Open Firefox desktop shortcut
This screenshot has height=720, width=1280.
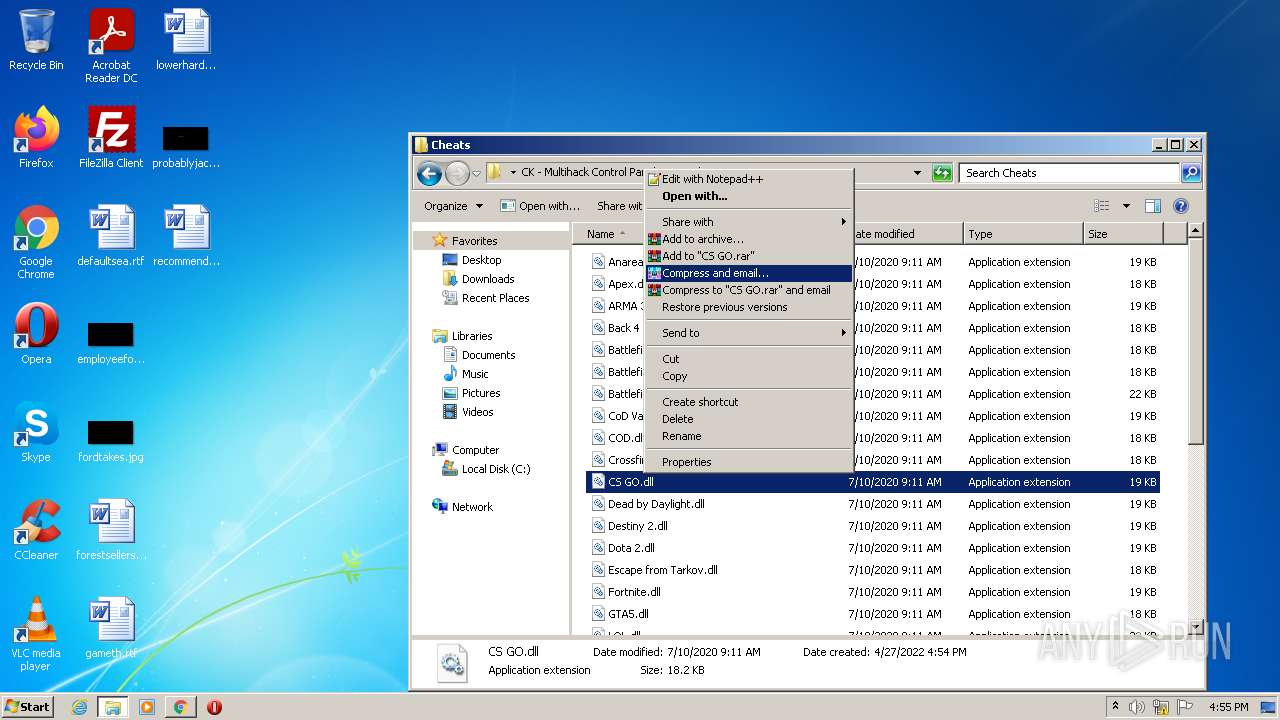[x=36, y=138]
